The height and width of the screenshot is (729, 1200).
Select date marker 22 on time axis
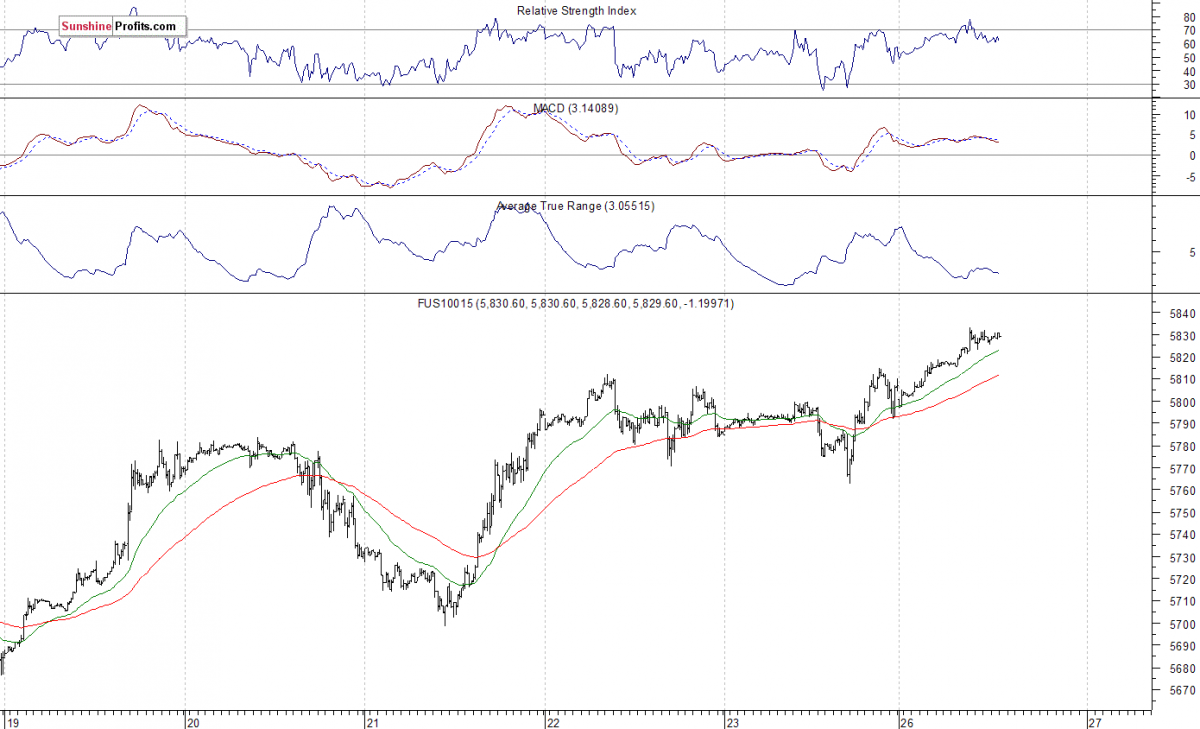tap(551, 721)
